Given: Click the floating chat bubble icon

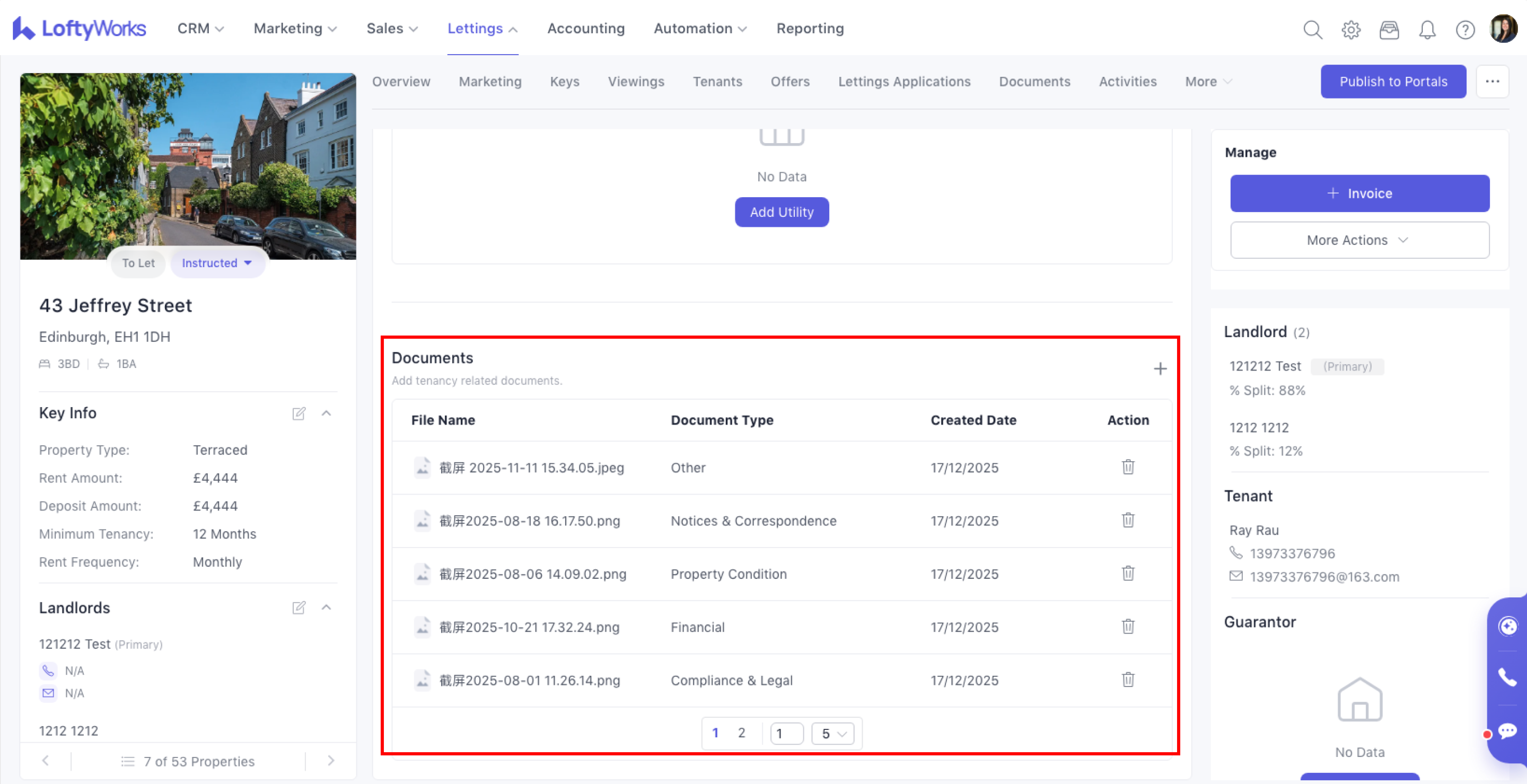Looking at the screenshot, I should click(x=1507, y=731).
